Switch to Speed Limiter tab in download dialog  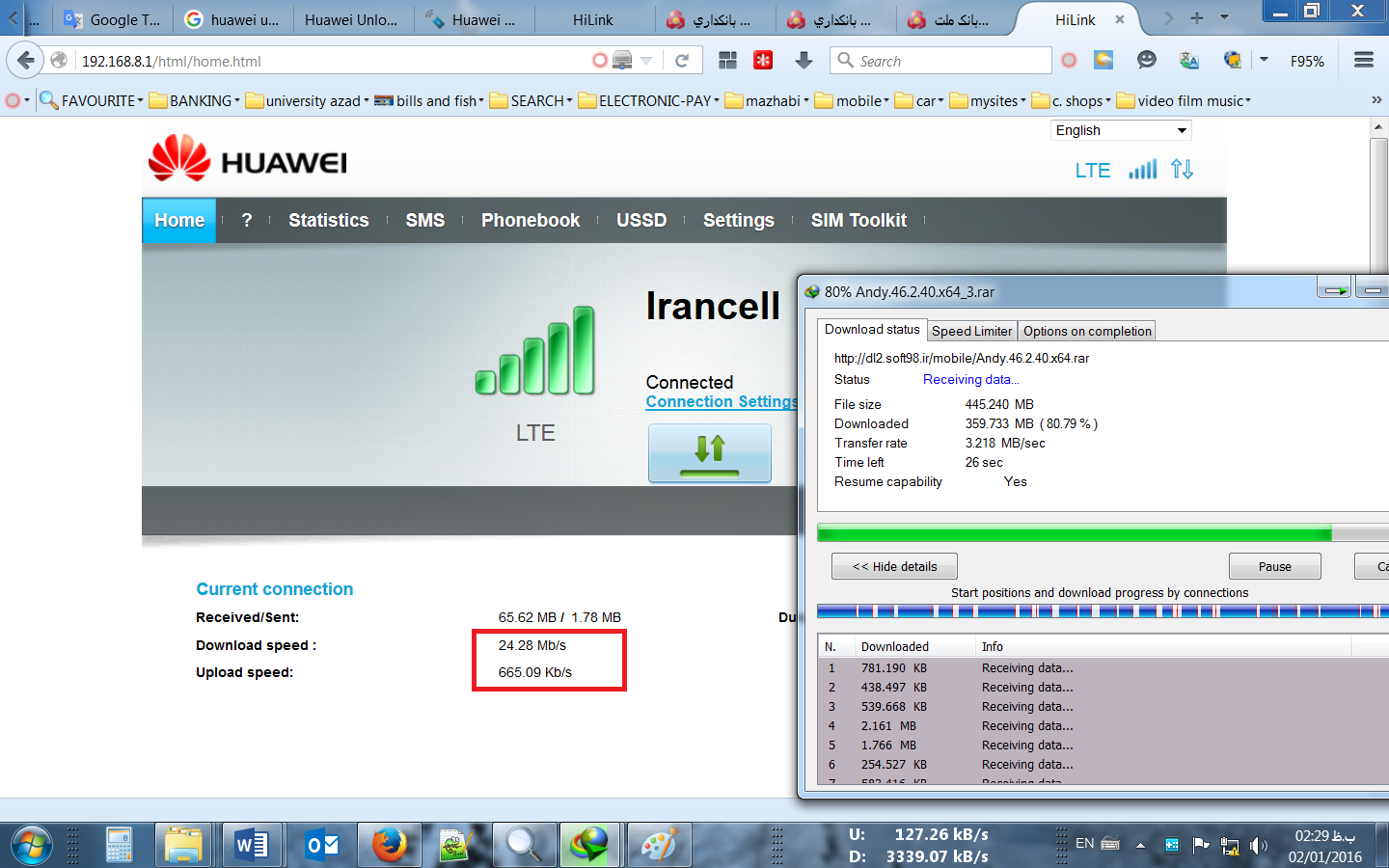pos(972,331)
